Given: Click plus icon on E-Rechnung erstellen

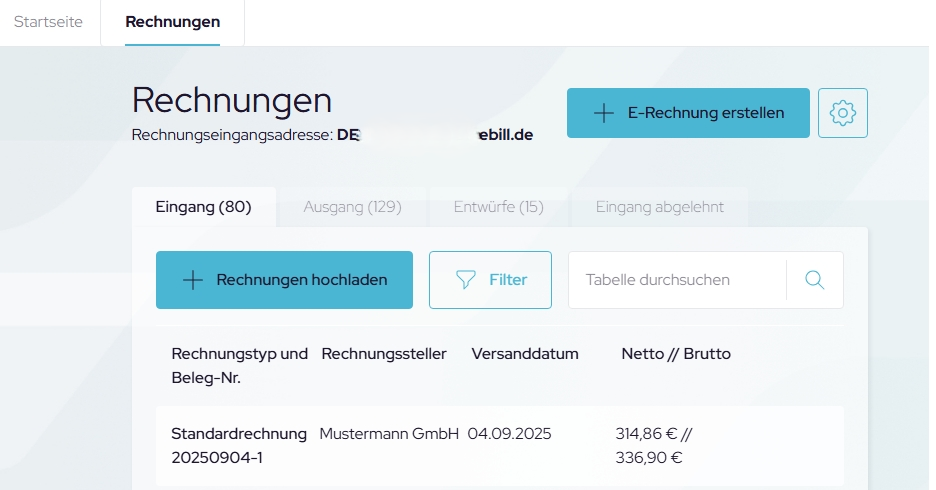Looking at the screenshot, I should click(603, 113).
